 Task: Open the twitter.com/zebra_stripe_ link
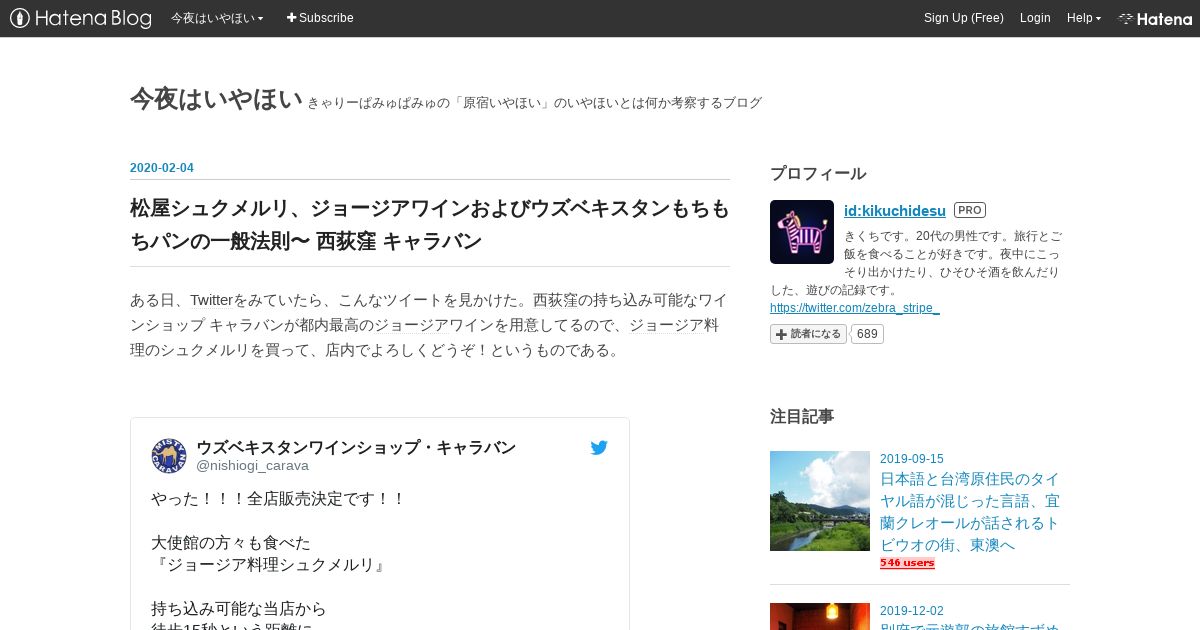855,308
